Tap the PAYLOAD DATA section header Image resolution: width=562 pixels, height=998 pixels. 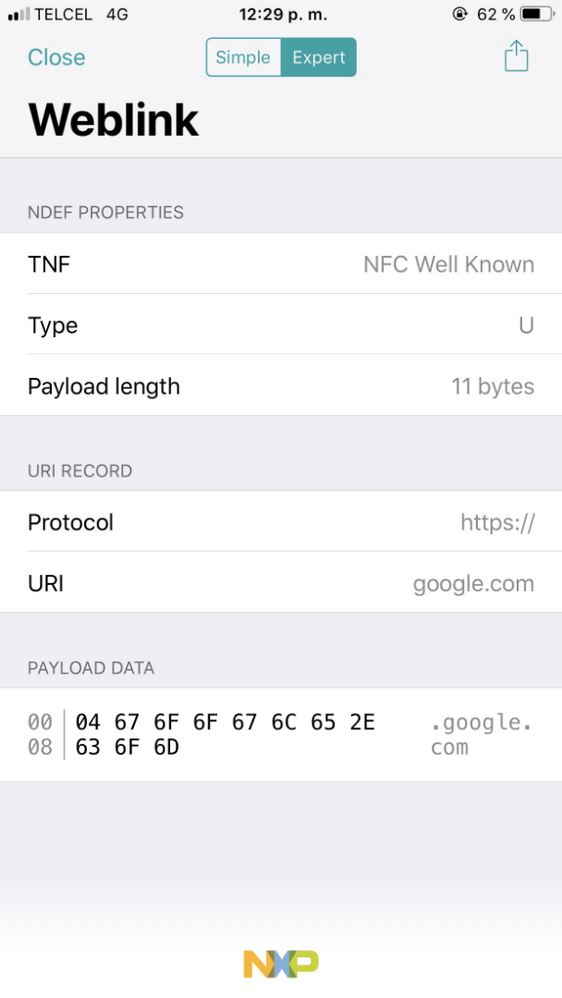[x=91, y=668]
